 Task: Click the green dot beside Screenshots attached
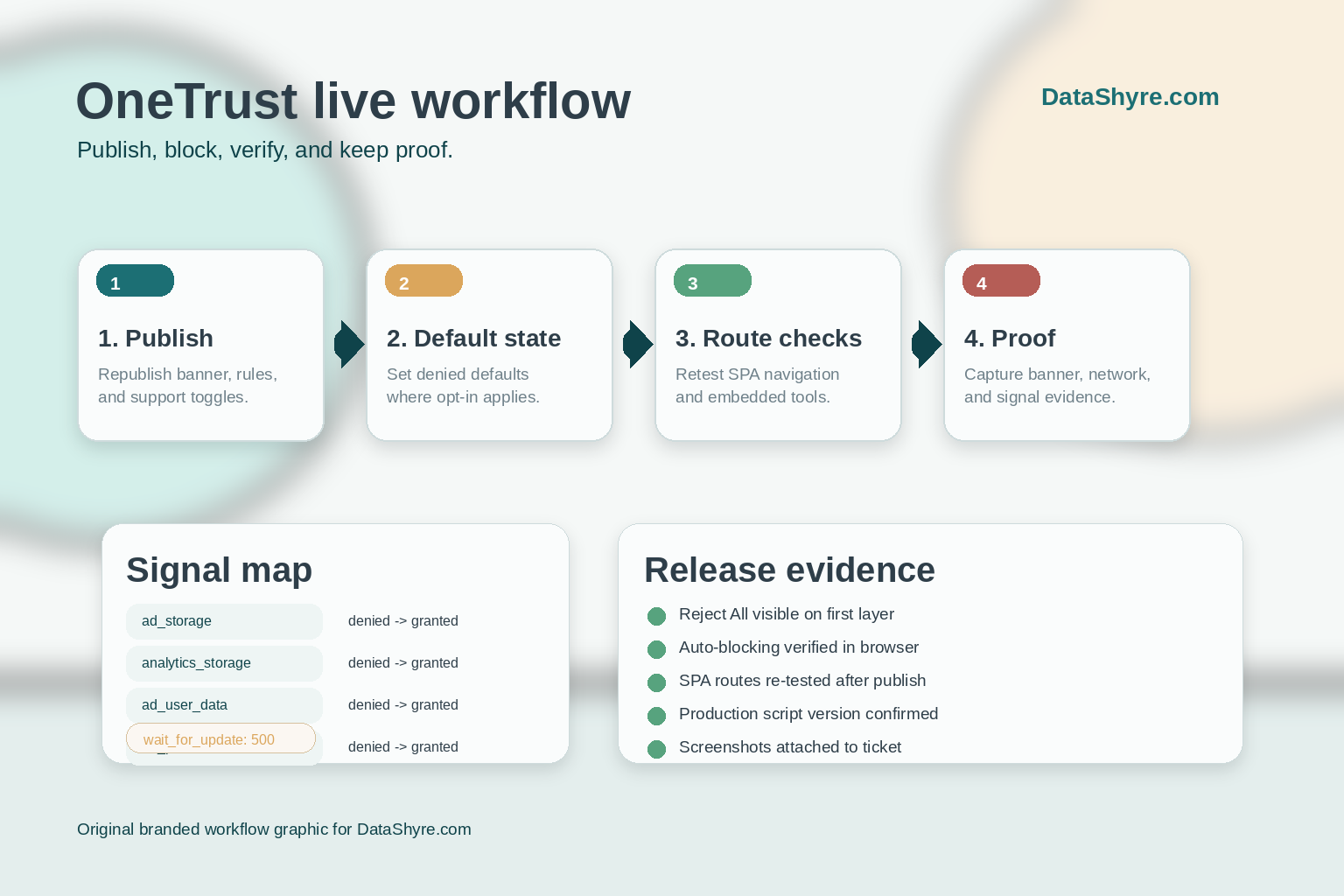coord(656,749)
